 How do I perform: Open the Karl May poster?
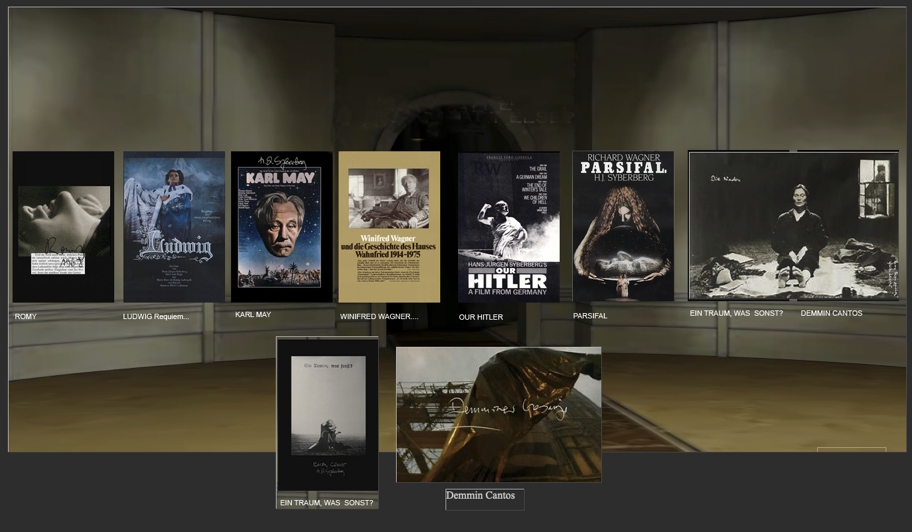tap(281, 227)
